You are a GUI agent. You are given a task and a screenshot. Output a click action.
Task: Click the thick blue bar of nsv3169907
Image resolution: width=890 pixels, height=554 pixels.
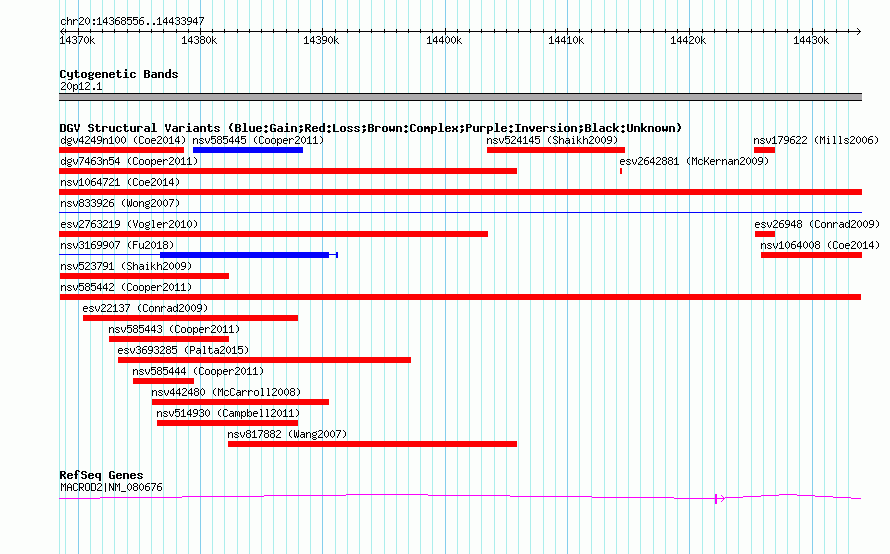coord(245,255)
